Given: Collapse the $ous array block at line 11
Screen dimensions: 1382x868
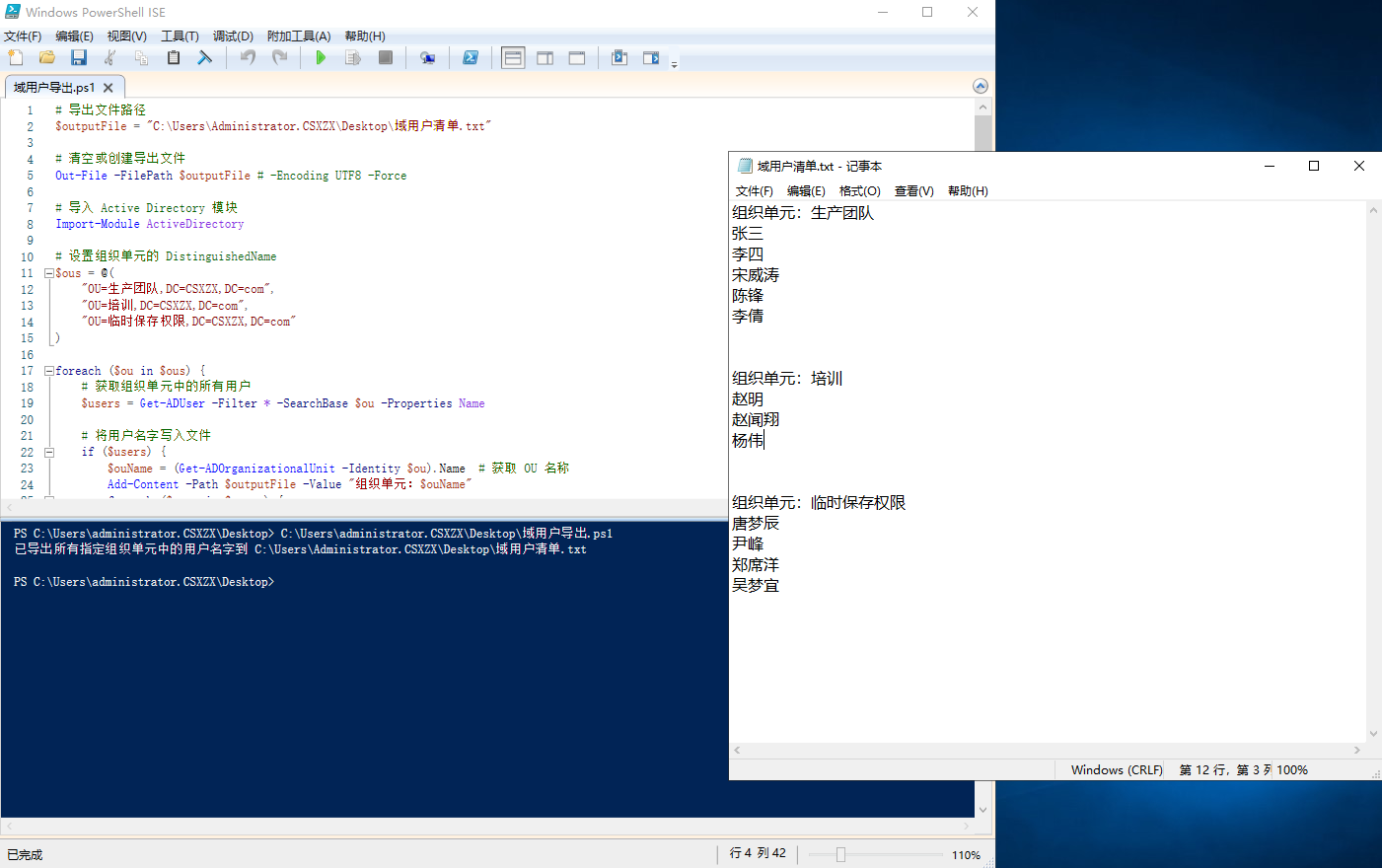Looking at the screenshot, I should coord(48,273).
